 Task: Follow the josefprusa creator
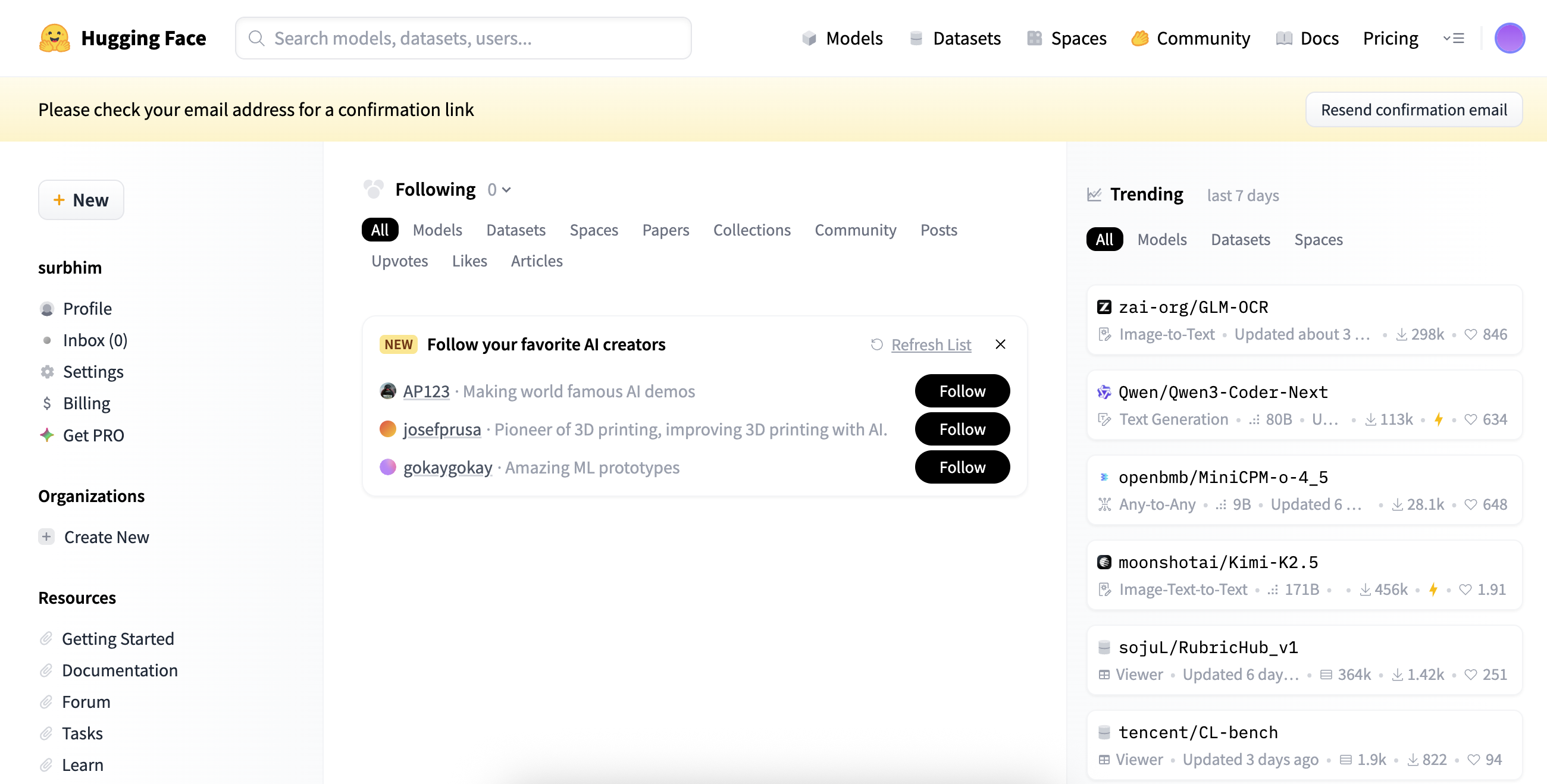(962, 429)
